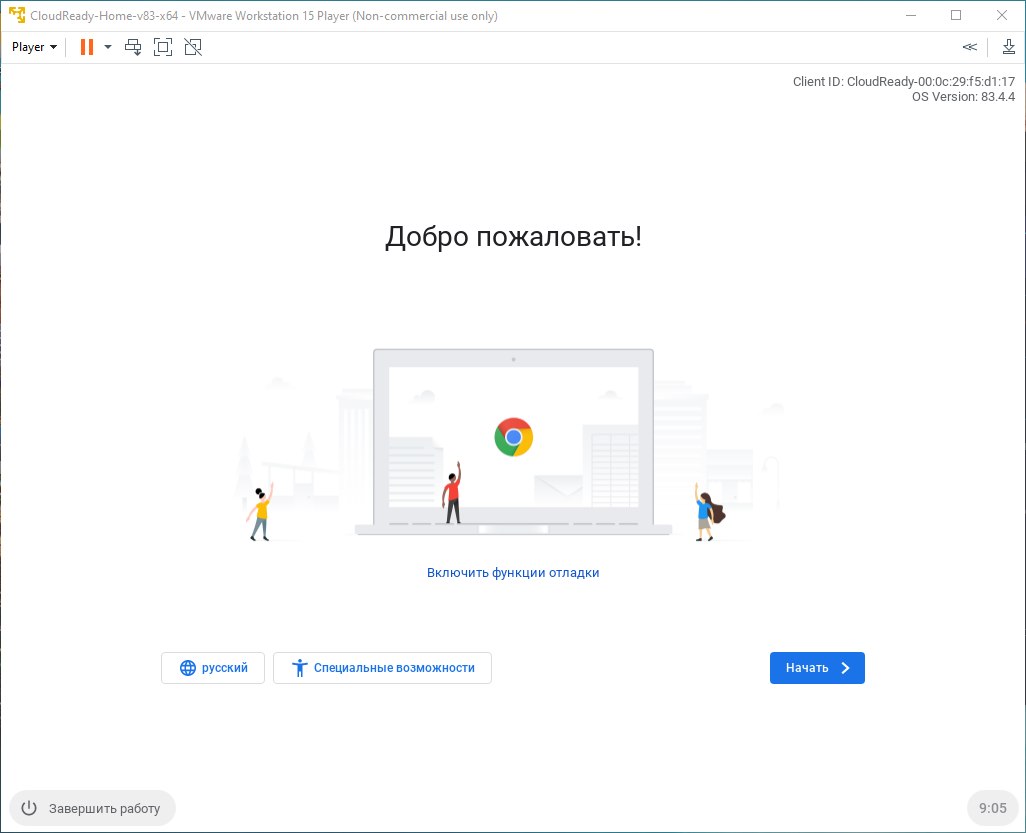The height and width of the screenshot is (833, 1026).
Task: Open Специальные возможности accessibility options
Action: pyautogui.click(x=382, y=668)
